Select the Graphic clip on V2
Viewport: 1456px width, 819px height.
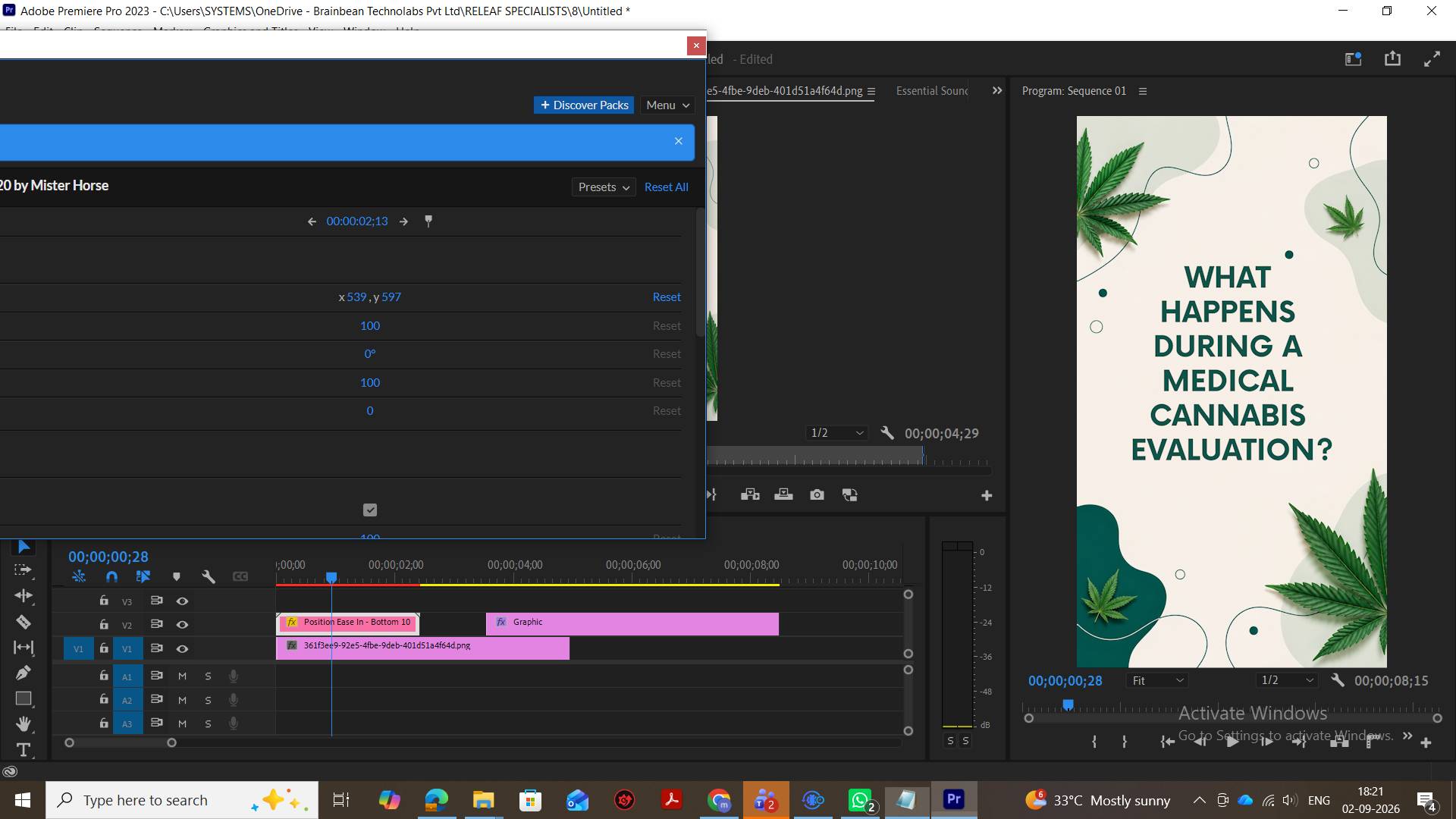point(632,624)
